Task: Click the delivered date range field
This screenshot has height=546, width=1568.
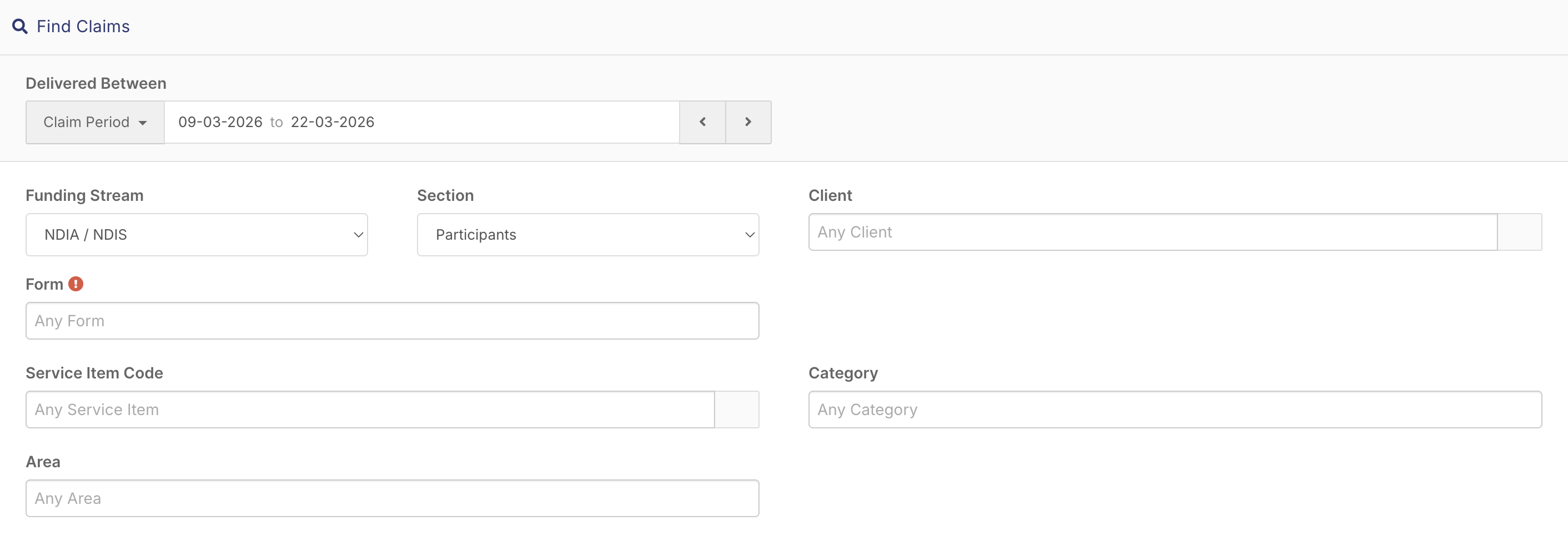Action: [422, 122]
